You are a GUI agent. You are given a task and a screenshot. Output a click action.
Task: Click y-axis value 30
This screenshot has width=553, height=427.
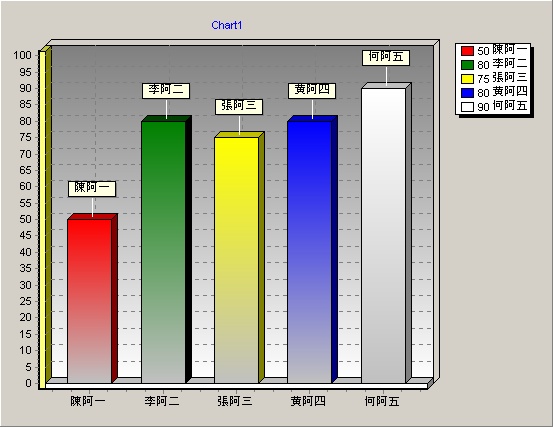[x=25, y=285]
